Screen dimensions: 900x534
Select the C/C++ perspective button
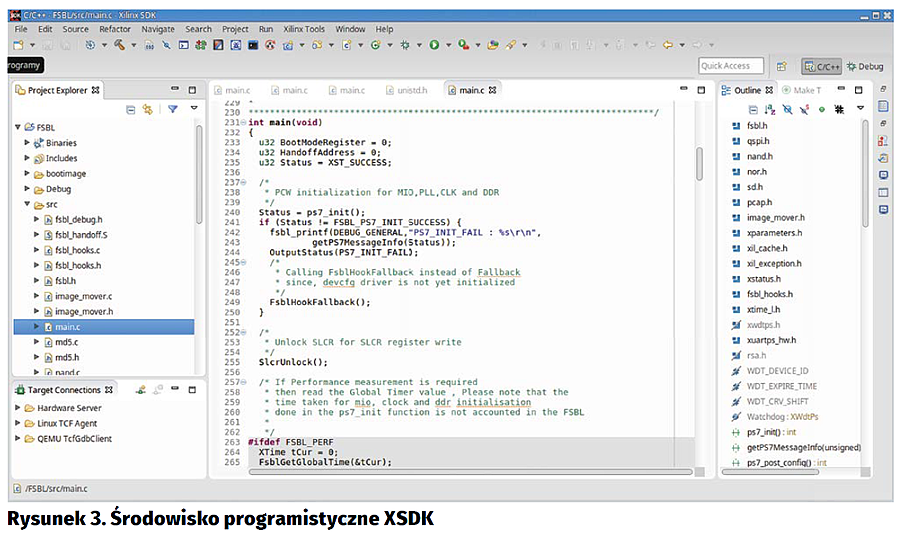(x=822, y=67)
